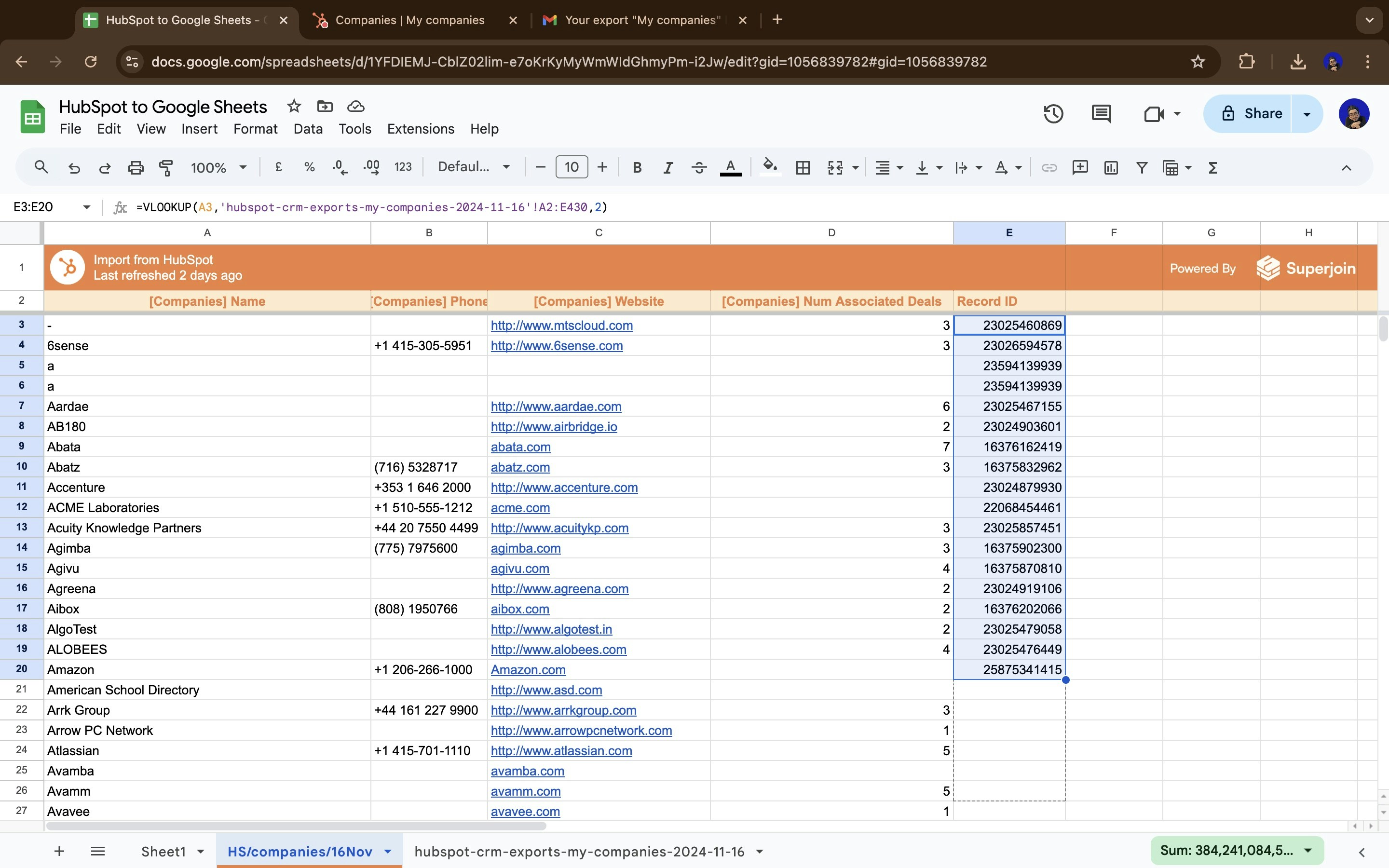
Task: Open the font family dropdown
Action: (x=474, y=167)
